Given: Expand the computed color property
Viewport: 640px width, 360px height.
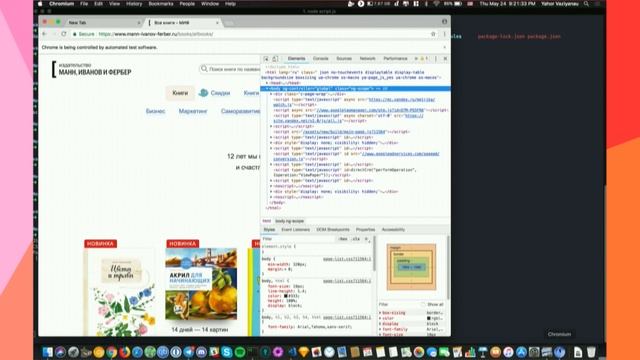Looking at the screenshot, I should [x=380, y=318].
